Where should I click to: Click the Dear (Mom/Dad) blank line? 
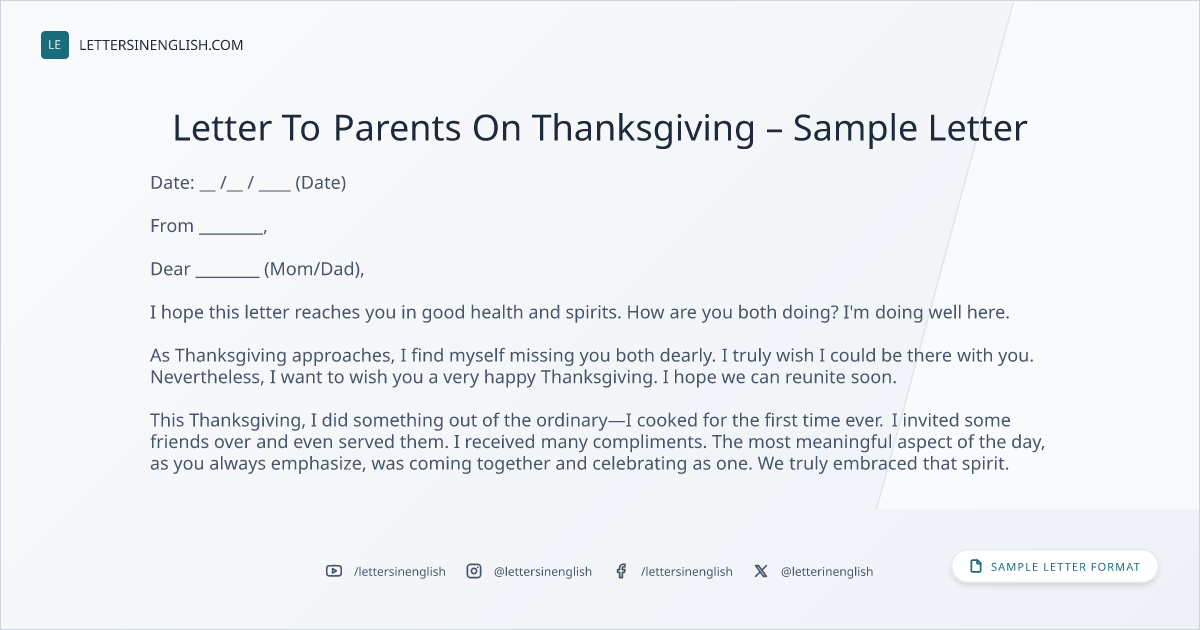[x=227, y=271]
